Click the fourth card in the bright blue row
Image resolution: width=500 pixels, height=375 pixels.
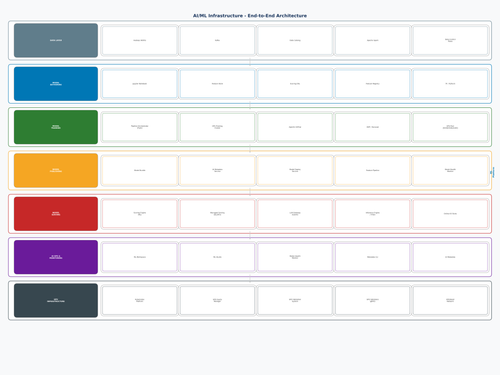tap(373, 84)
